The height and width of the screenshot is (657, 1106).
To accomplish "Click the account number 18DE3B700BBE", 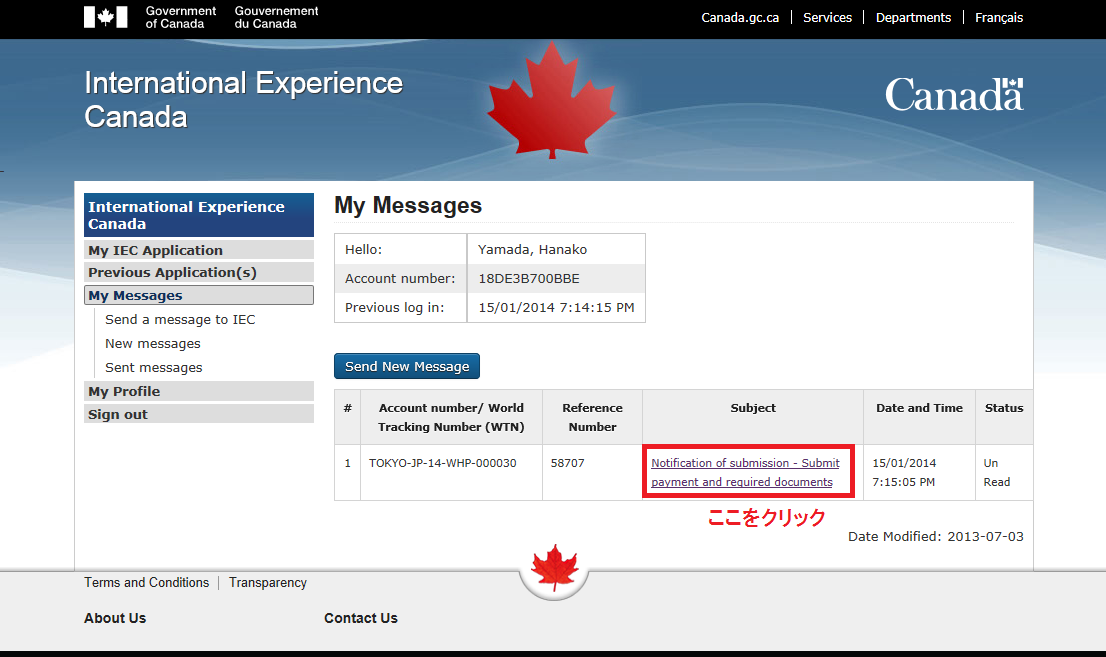I will (529, 279).
